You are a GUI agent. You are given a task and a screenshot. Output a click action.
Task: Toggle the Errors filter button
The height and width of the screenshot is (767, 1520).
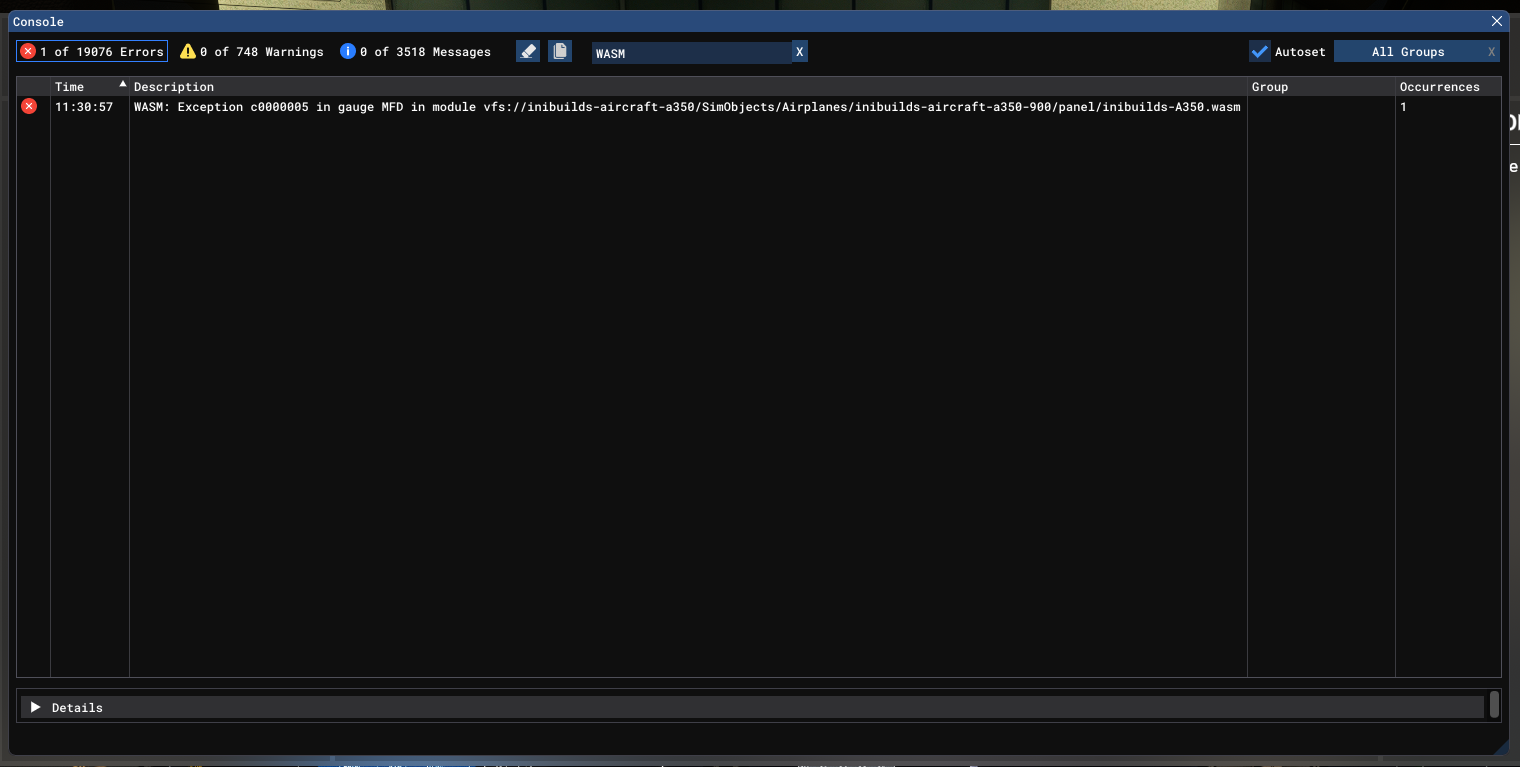[x=92, y=51]
